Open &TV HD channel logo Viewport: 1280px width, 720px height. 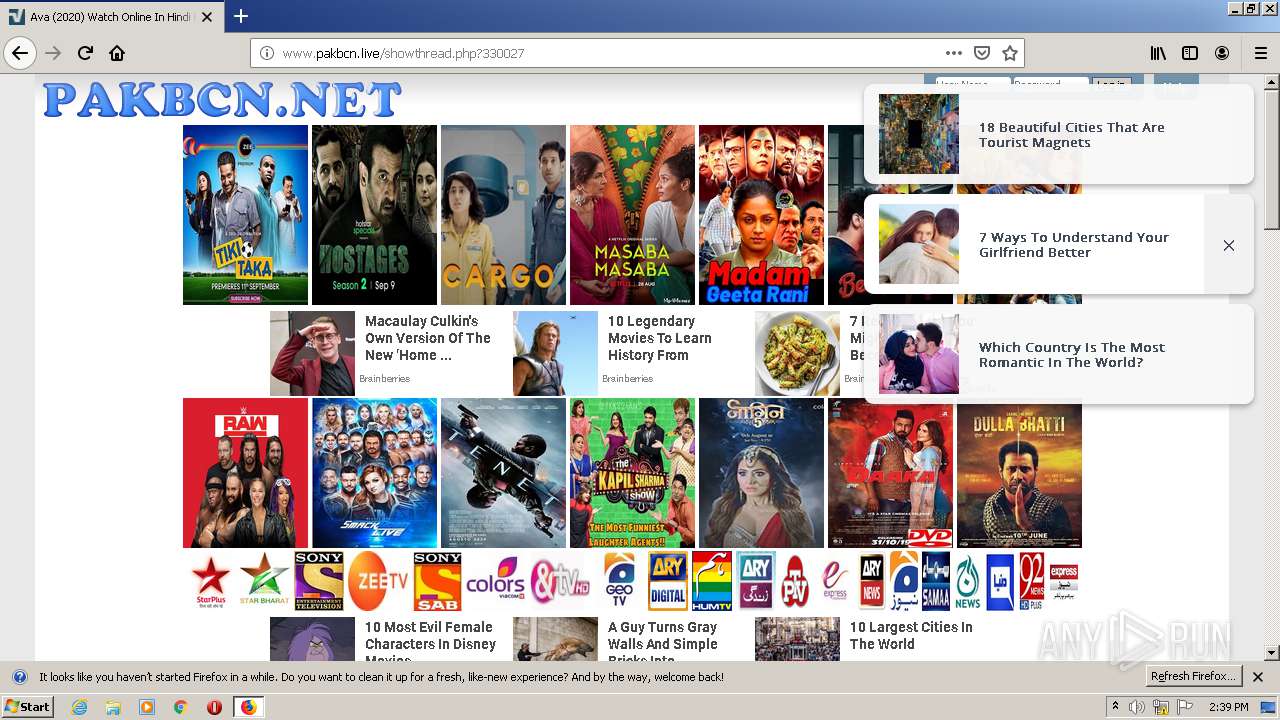559,581
